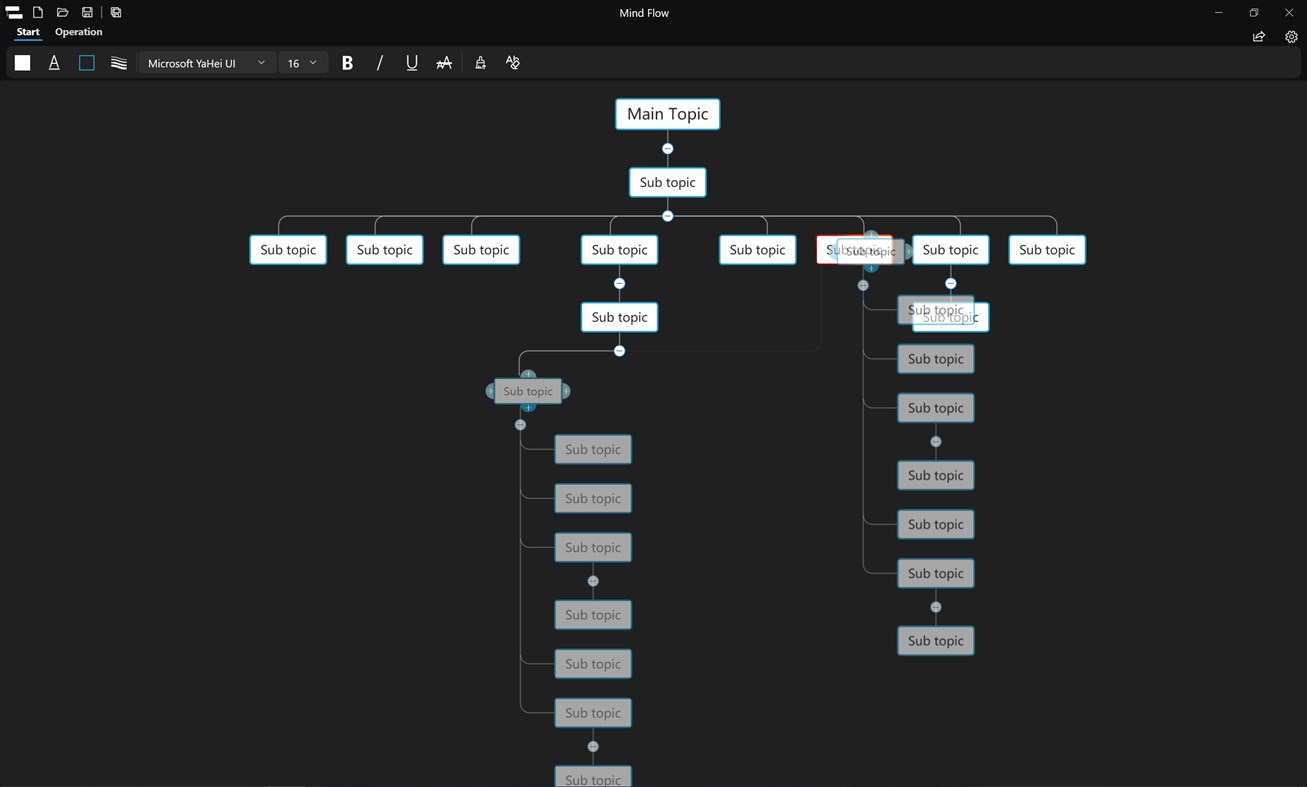Pick the blue border color swatch
This screenshot has height=787, width=1307.
87,63
